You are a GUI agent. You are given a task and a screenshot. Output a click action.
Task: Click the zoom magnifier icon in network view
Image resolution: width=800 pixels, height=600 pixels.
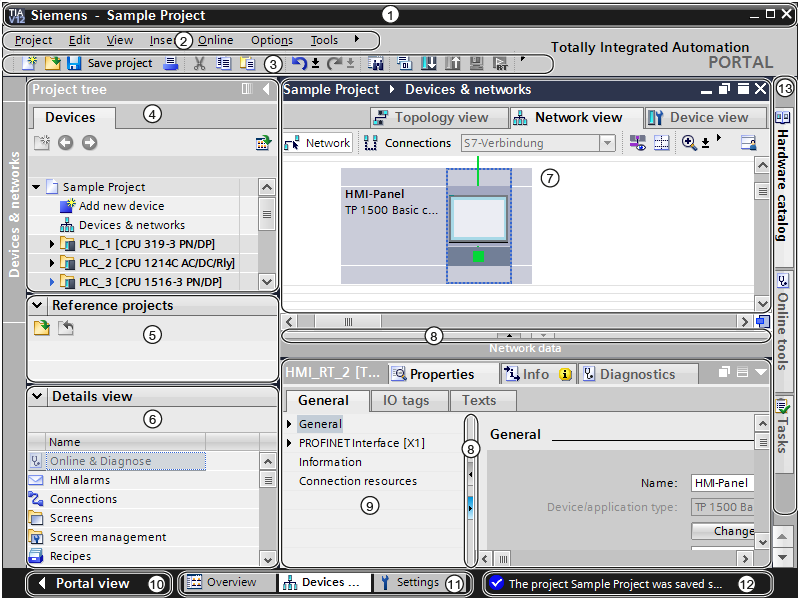(689, 143)
